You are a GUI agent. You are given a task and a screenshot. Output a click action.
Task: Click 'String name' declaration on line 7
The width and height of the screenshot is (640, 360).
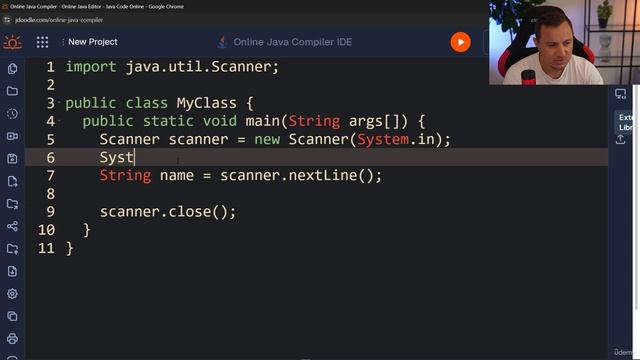(x=147, y=175)
